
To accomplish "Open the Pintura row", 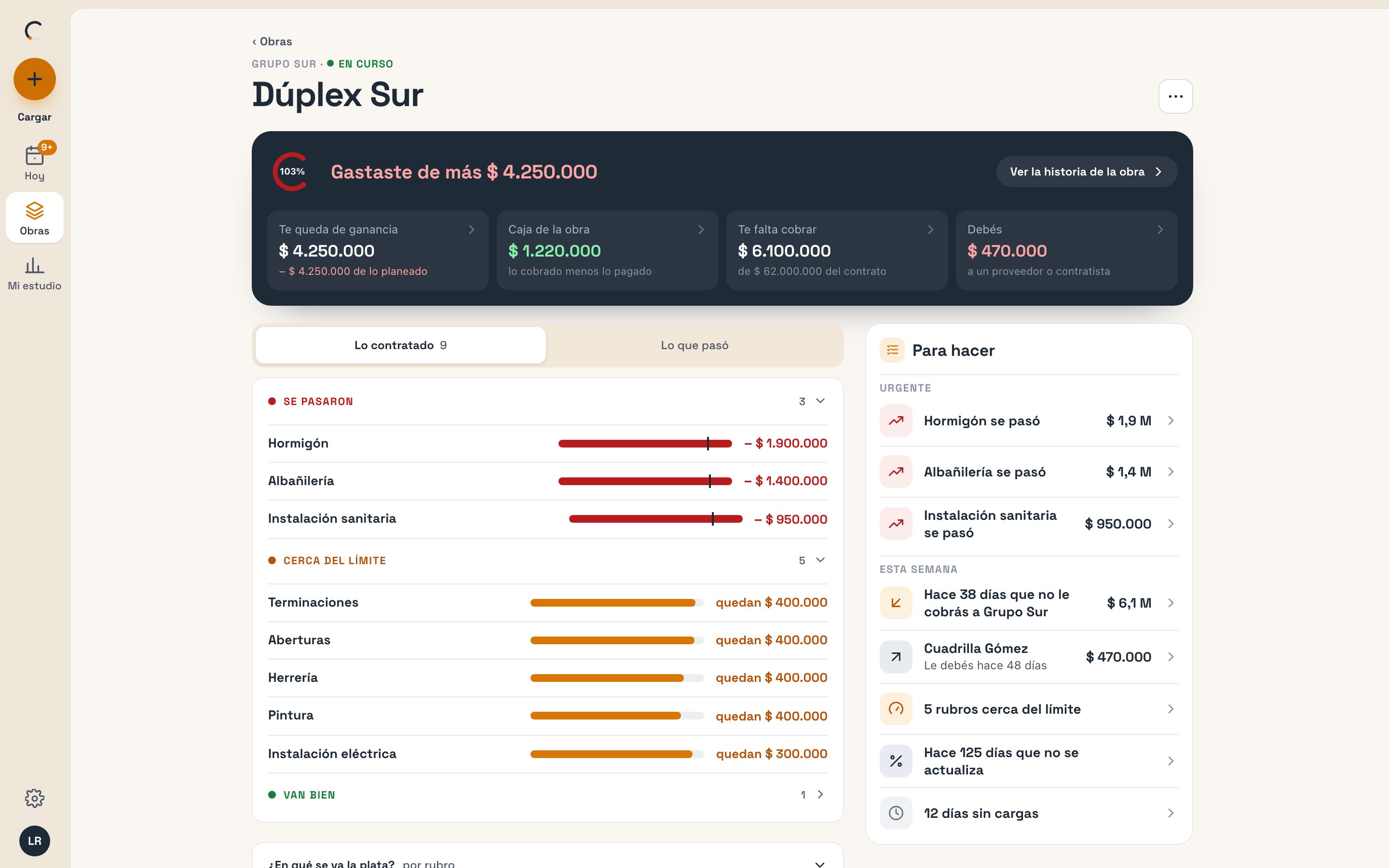I will 547,716.
